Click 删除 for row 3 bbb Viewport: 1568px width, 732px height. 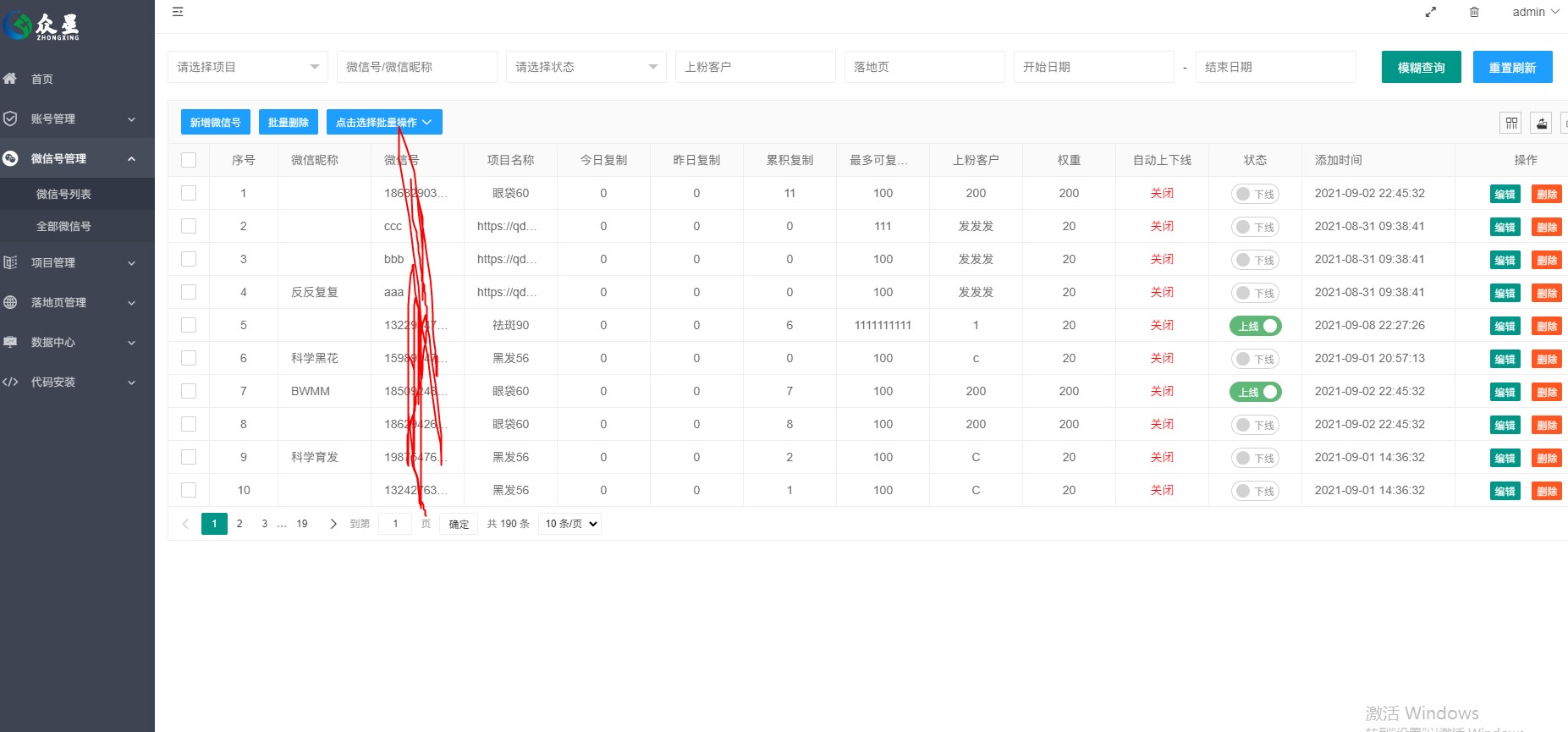(x=1546, y=260)
